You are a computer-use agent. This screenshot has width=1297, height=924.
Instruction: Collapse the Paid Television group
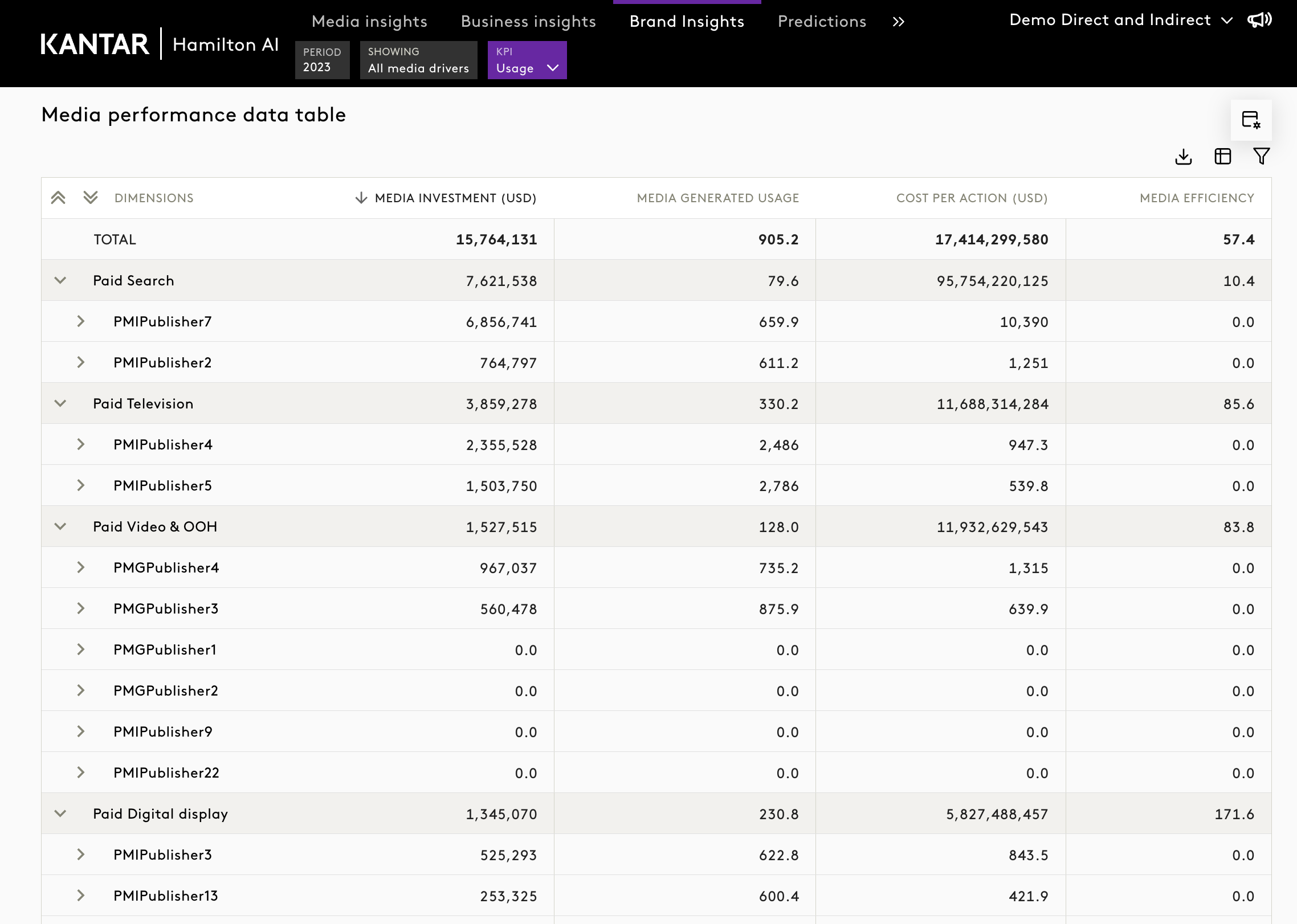click(60, 403)
